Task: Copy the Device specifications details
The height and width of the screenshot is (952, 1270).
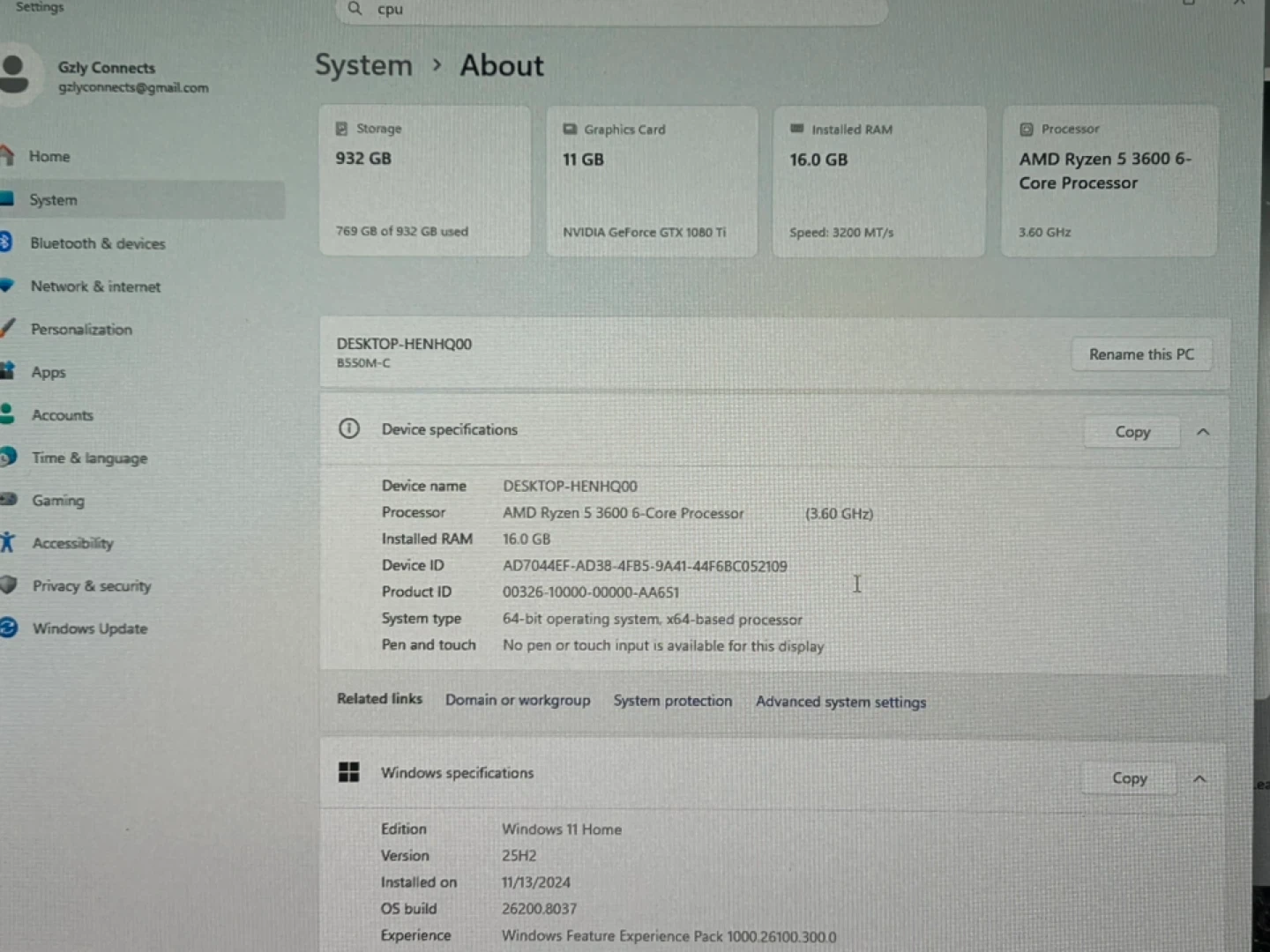Action: pos(1132,432)
